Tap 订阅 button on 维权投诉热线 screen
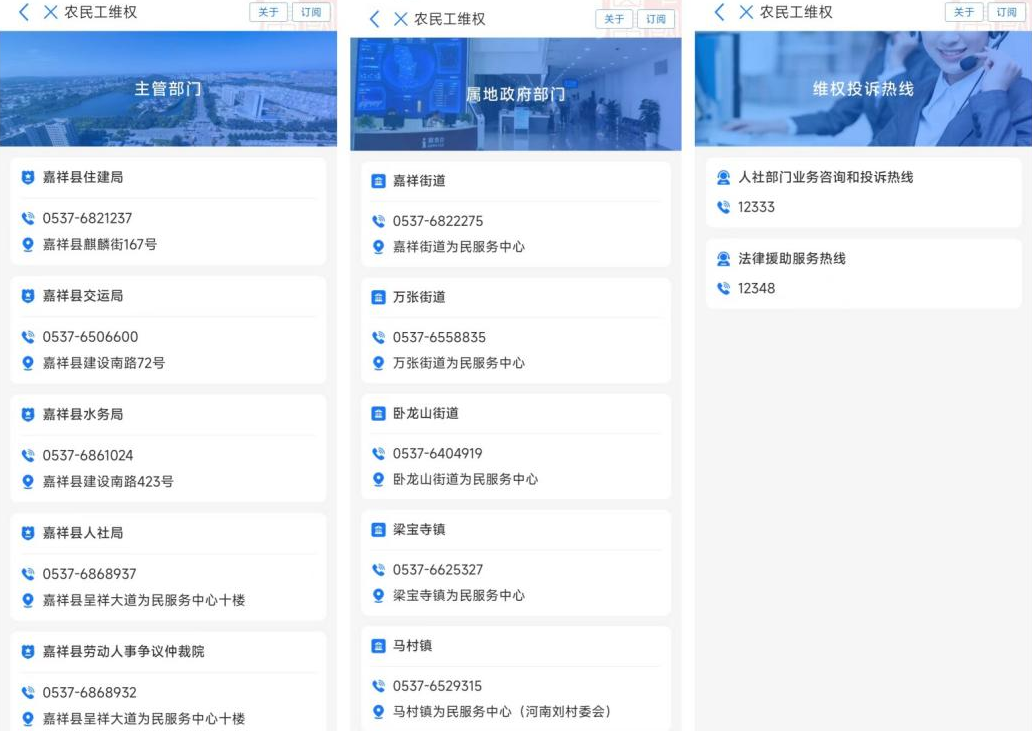This screenshot has height=731, width=1032. [1006, 12]
